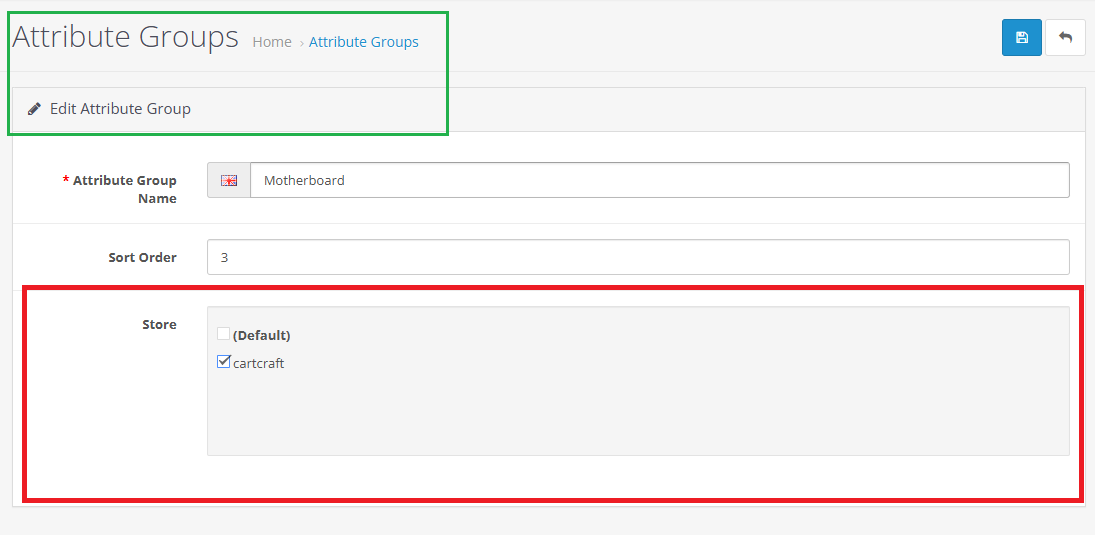Click the blue Save icon button
The image size is (1095, 535).
pyautogui.click(x=1021, y=38)
